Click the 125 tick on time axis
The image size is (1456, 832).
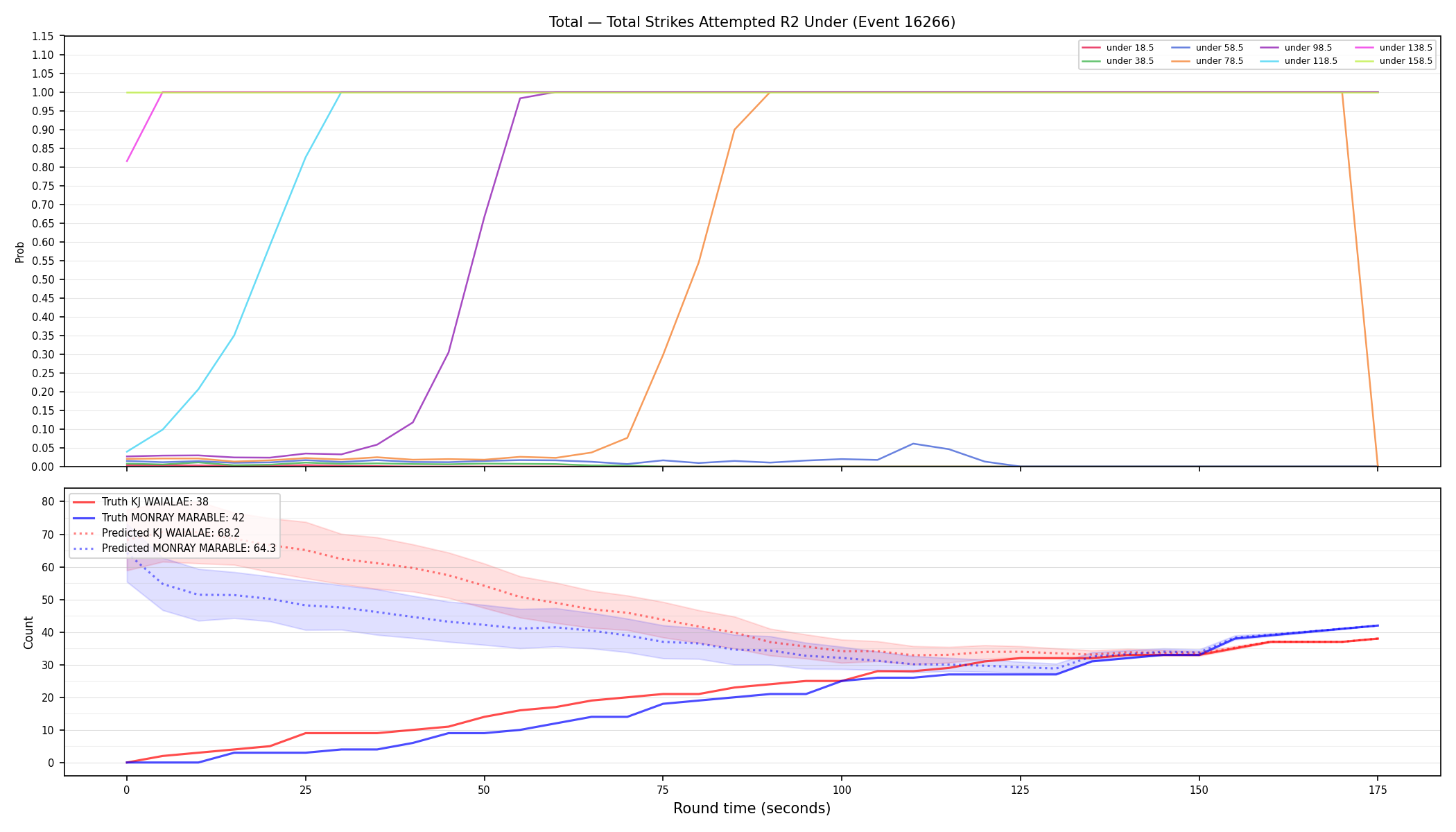pos(1020,790)
